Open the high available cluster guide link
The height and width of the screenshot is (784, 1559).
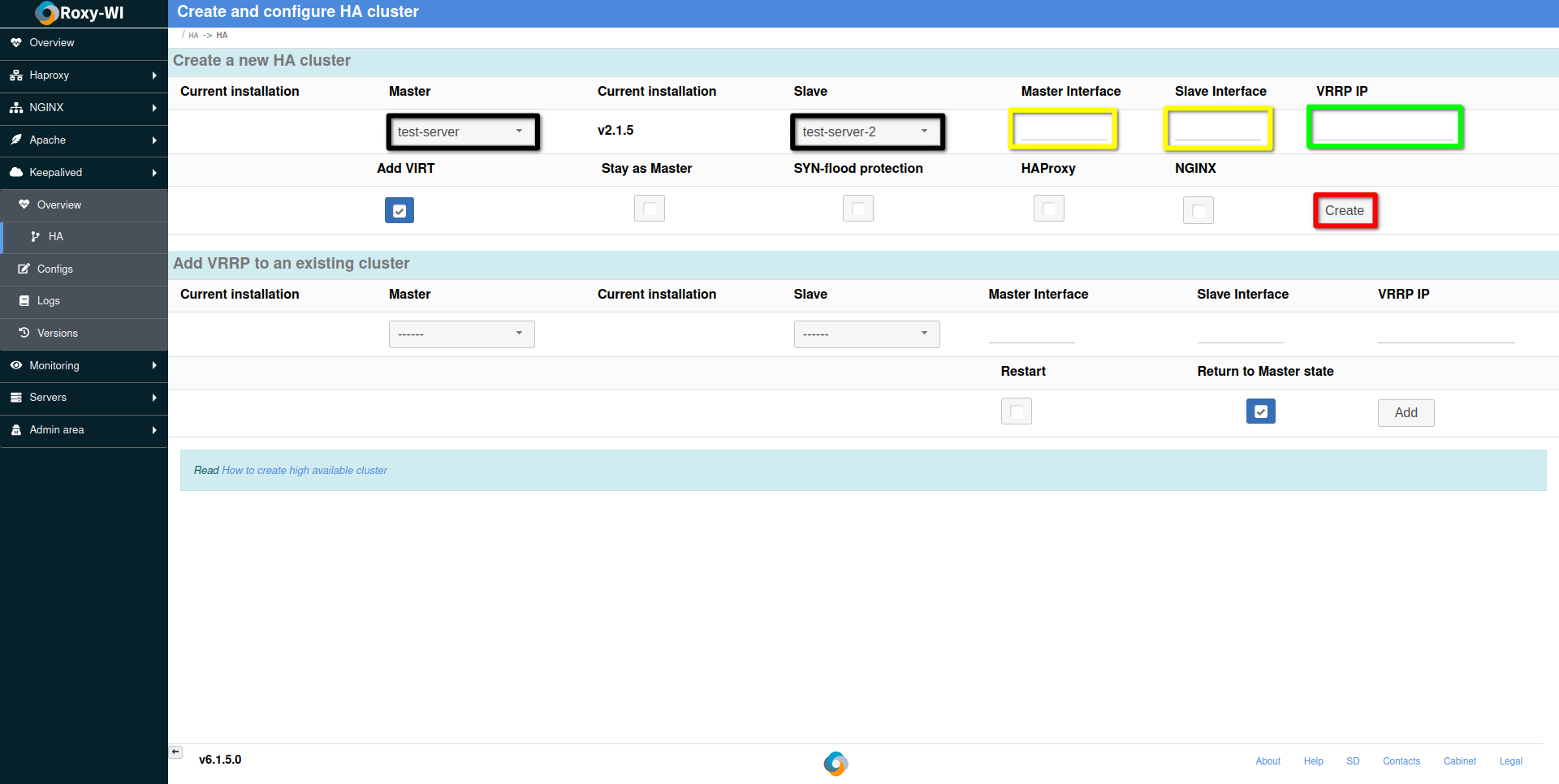coord(304,471)
